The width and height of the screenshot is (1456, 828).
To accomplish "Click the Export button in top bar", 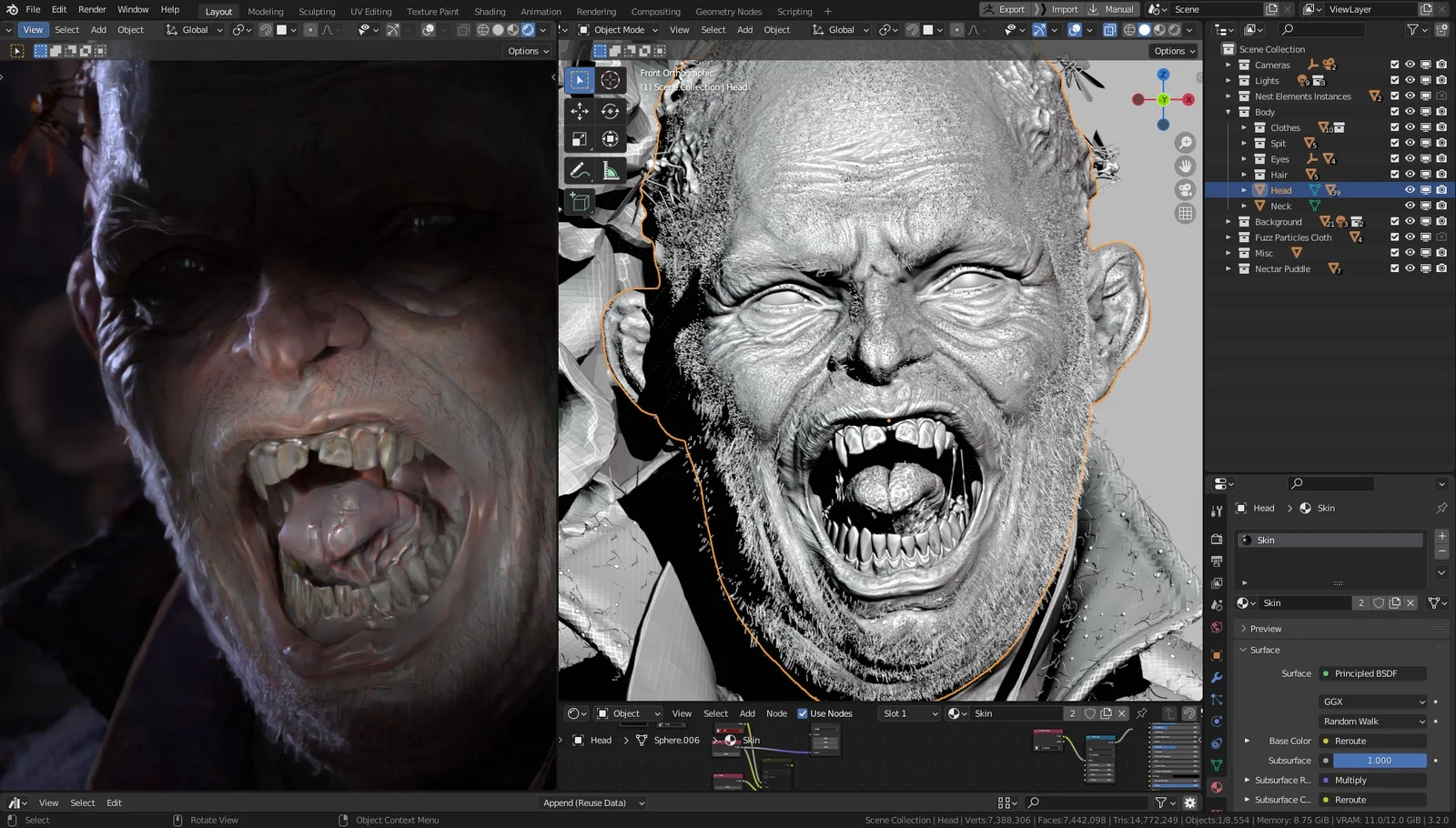I will click(1004, 9).
